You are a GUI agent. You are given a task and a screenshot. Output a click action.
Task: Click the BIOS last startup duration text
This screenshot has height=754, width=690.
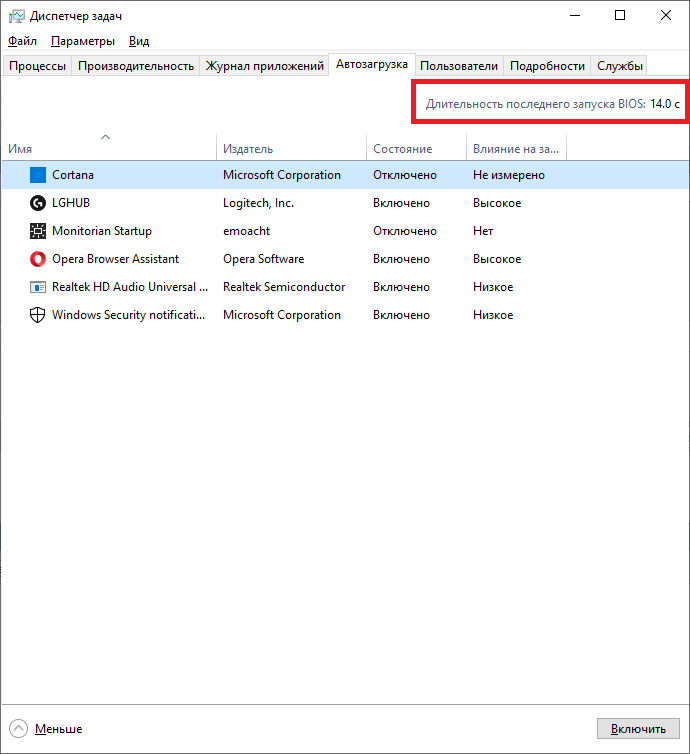(552, 104)
